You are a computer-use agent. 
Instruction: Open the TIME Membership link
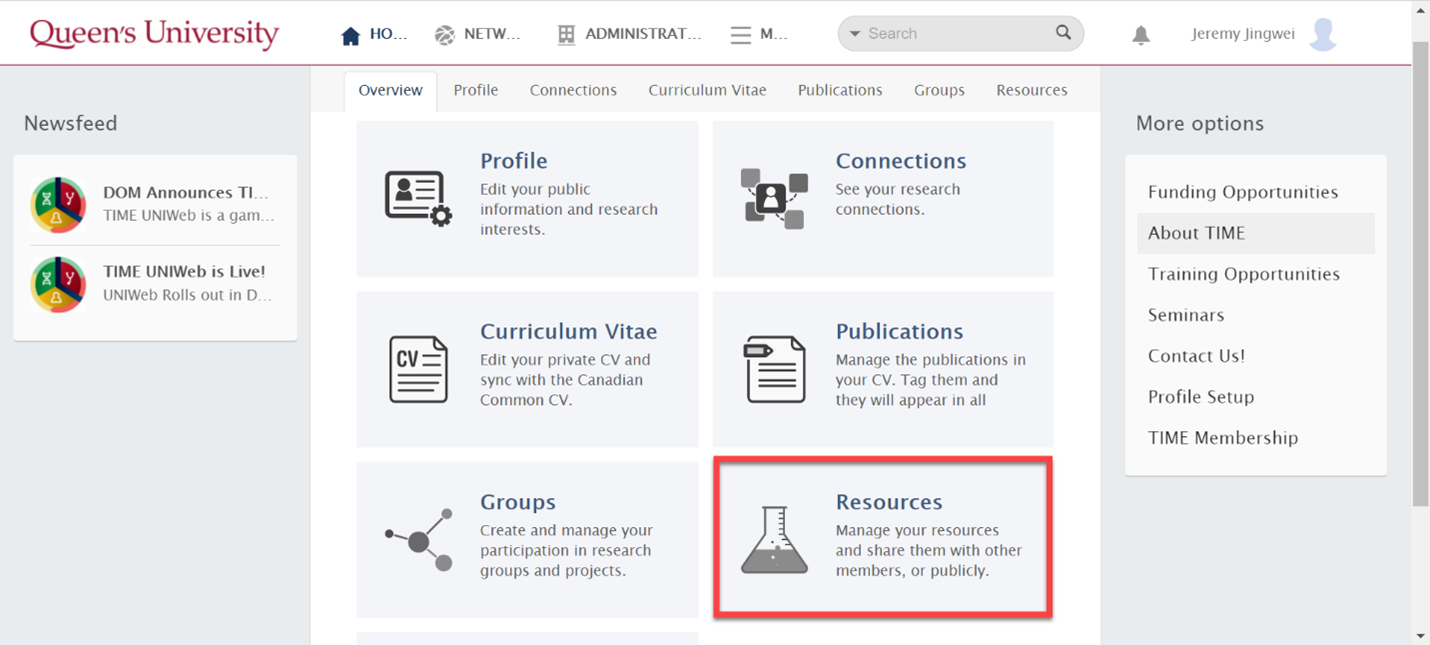(1222, 438)
